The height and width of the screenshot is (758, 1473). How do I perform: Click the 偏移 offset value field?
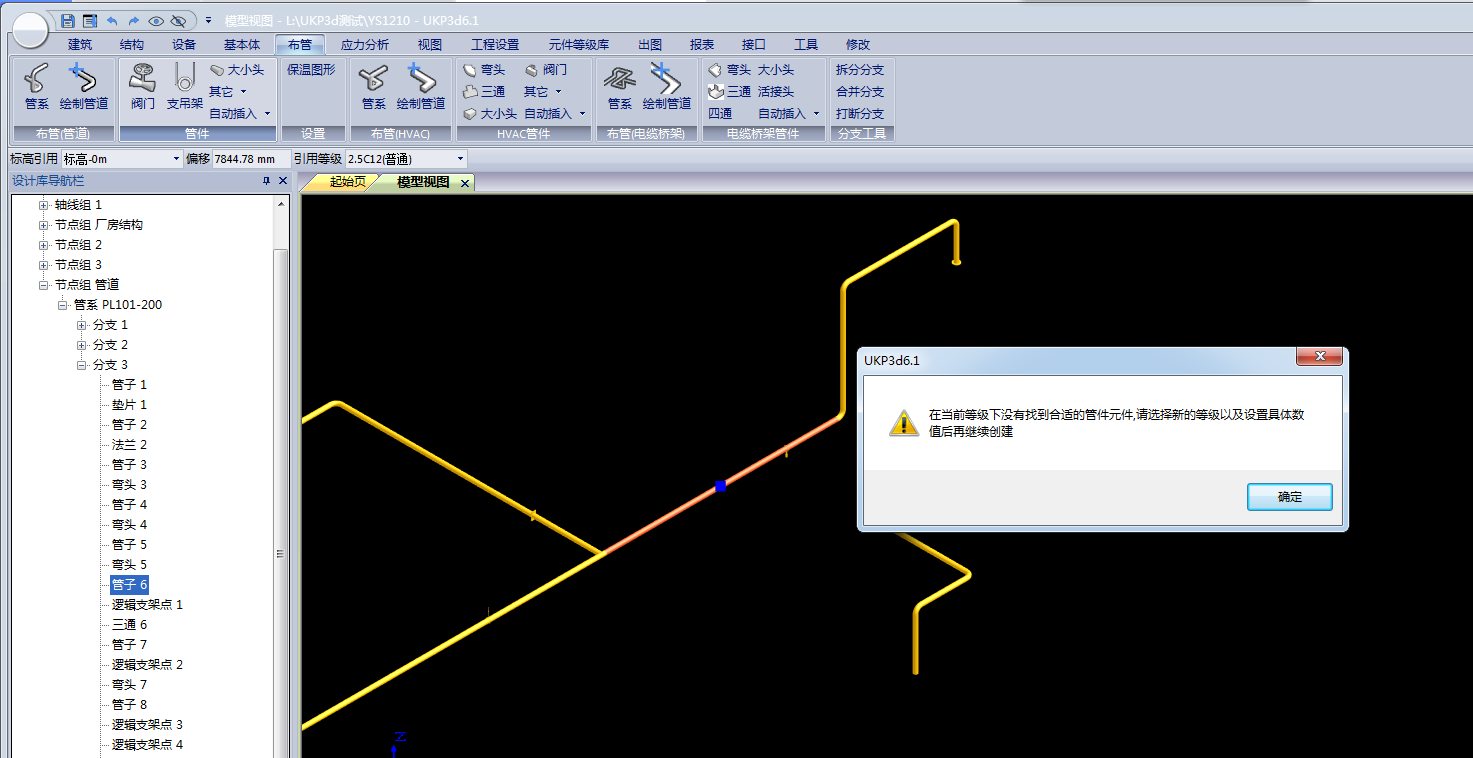click(x=250, y=159)
